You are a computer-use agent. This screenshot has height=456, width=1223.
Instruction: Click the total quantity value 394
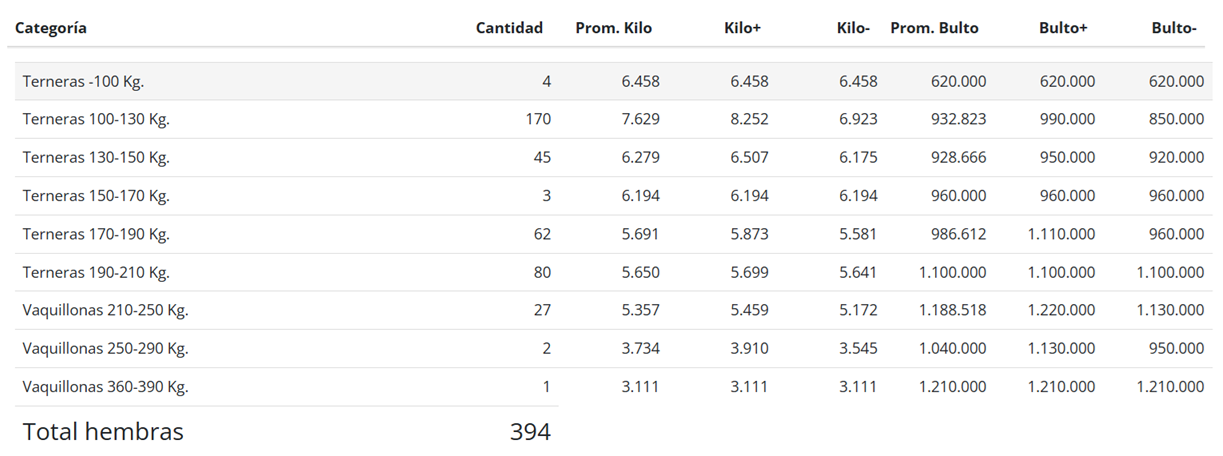(530, 432)
